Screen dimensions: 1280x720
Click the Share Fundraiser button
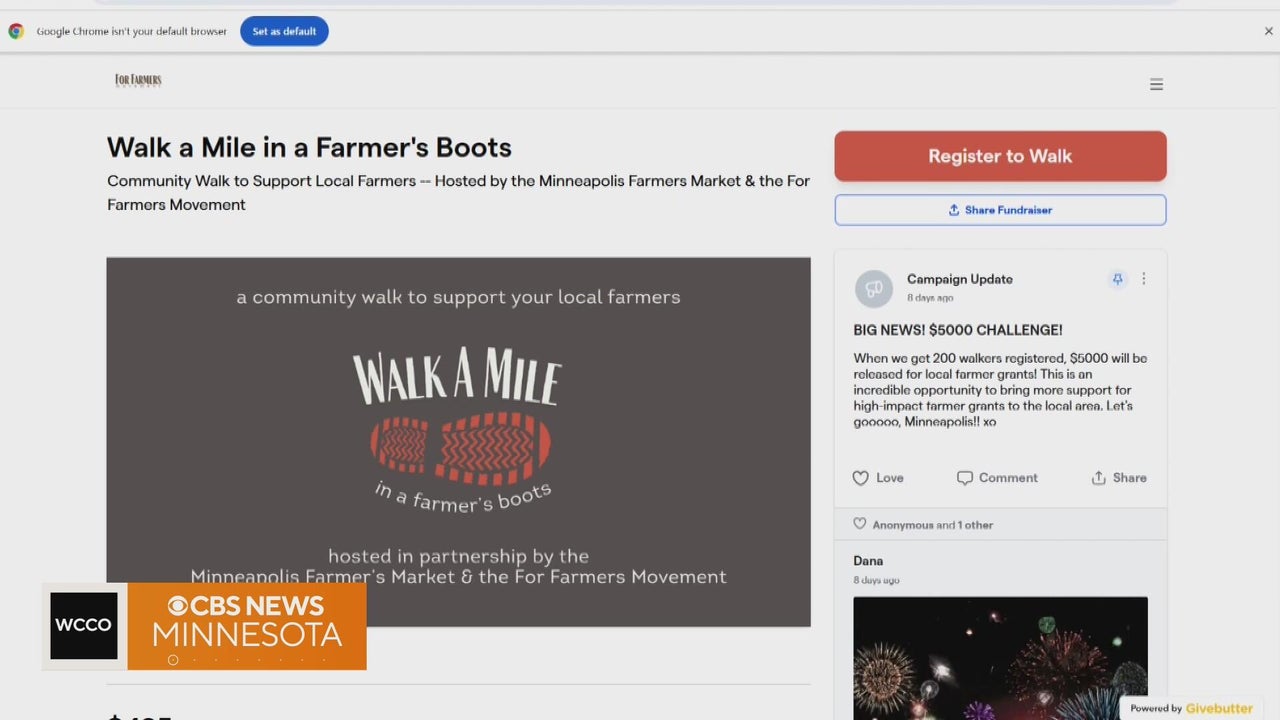tap(1000, 210)
